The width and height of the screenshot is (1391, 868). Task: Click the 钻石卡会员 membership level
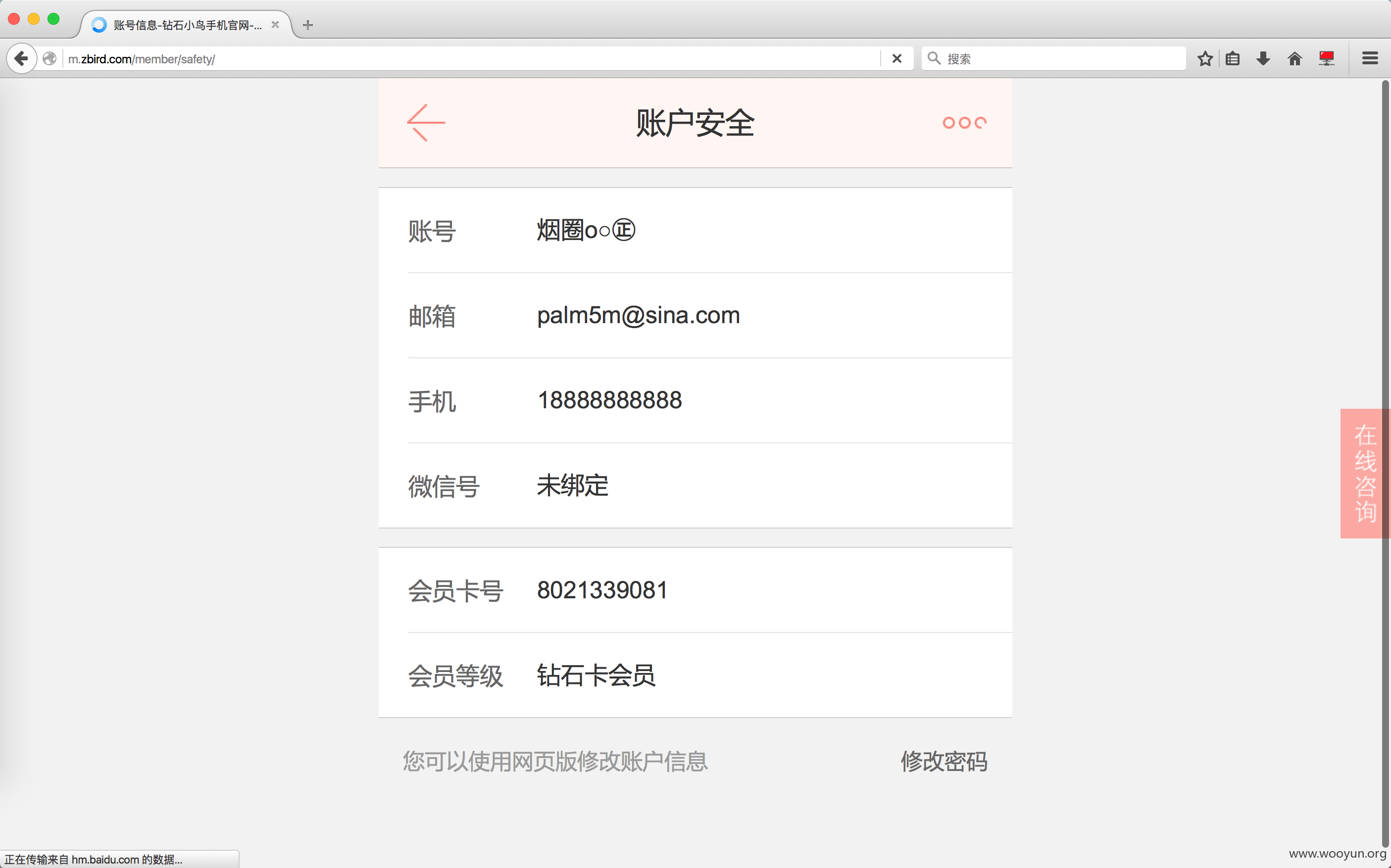coord(596,675)
